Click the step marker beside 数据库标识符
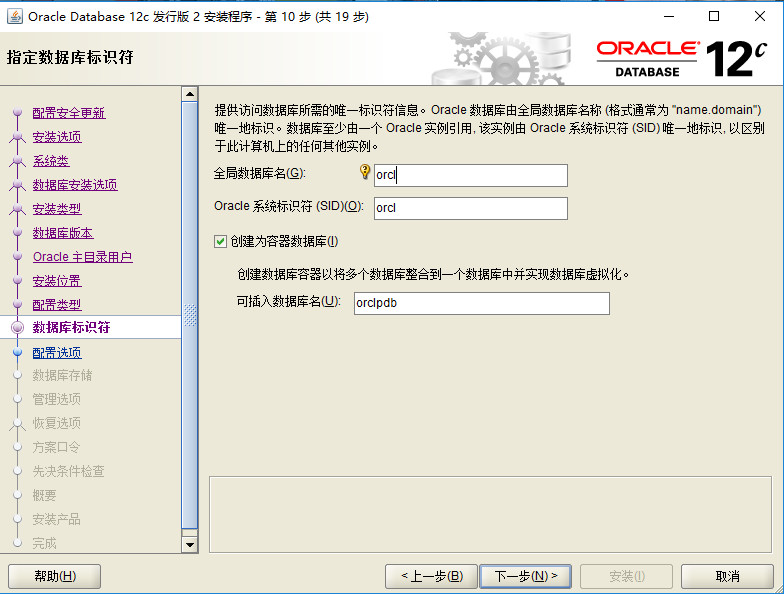The height and width of the screenshot is (594, 784). pyautogui.click(x=18, y=328)
